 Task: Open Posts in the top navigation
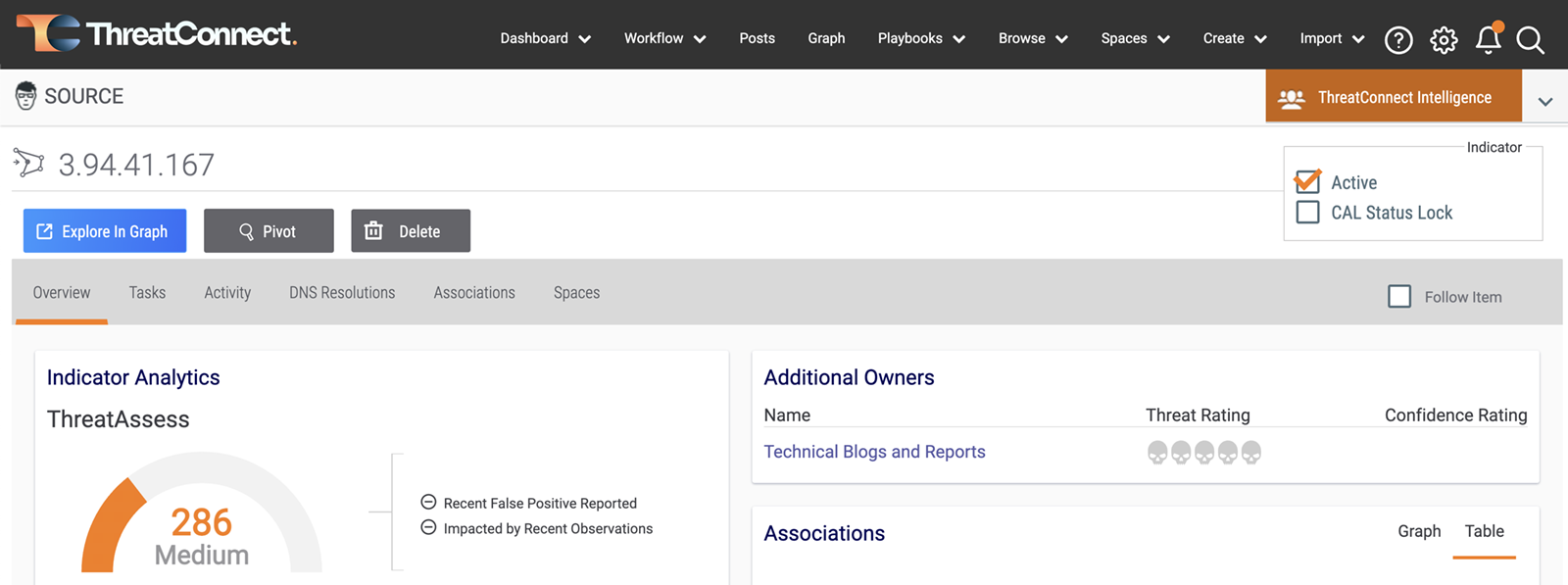pos(758,38)
